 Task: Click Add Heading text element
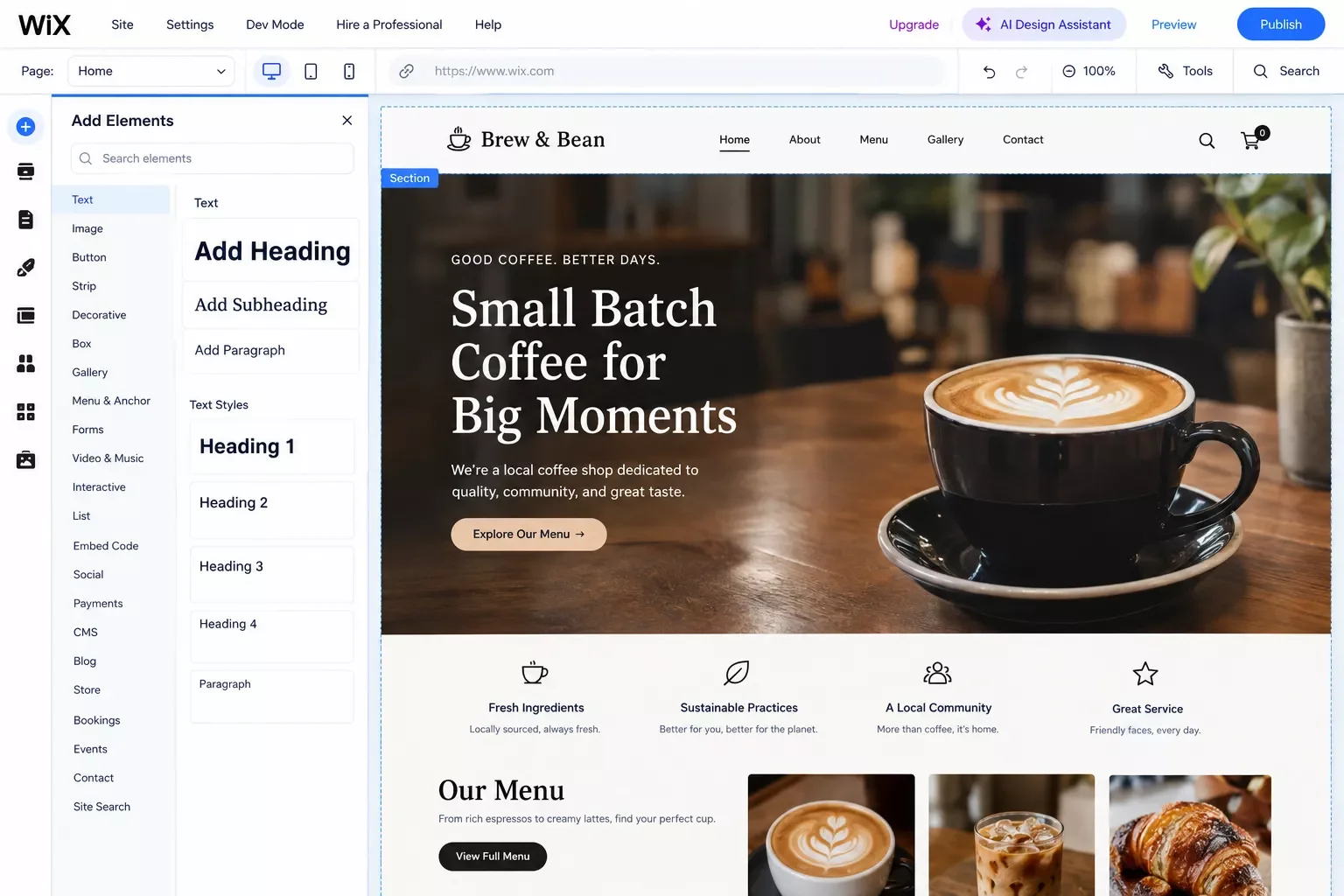click(271, 251)
